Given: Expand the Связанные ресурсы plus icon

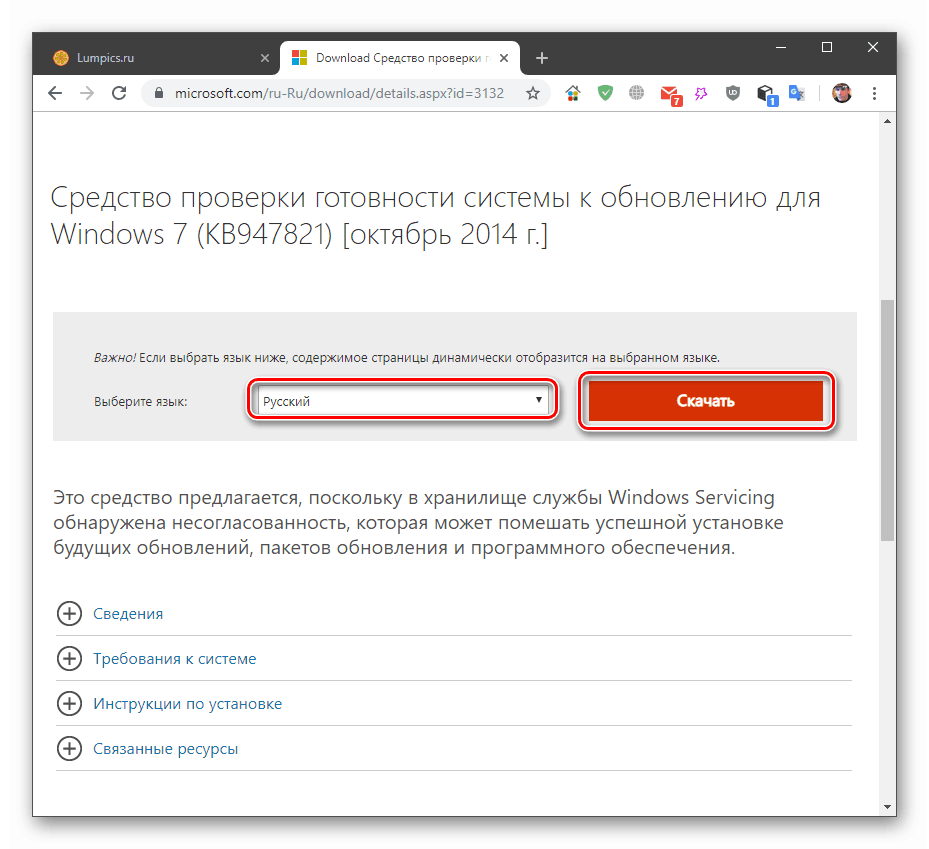Looking at the screenshot, I should point(69,748).
